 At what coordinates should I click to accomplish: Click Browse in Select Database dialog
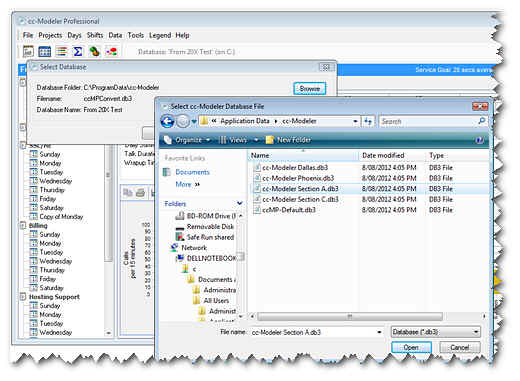click(310, 89)
